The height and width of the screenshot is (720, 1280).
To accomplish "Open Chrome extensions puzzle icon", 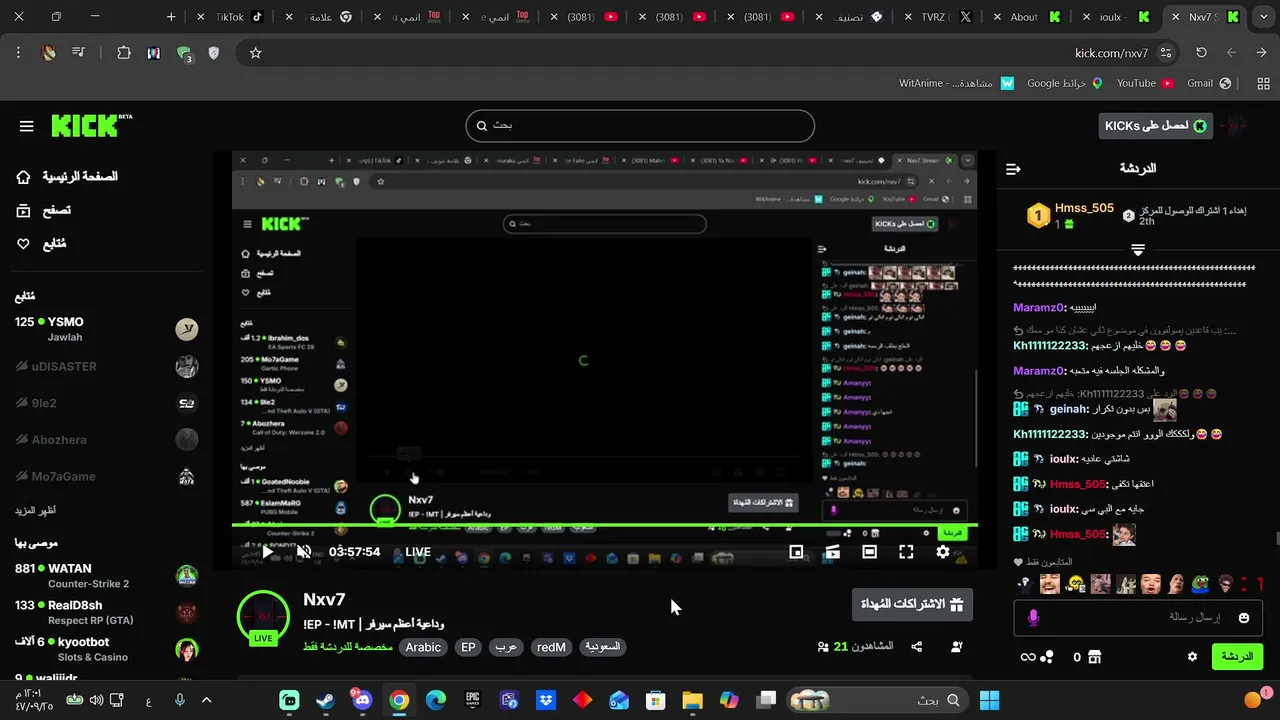I will coord(124,53).
